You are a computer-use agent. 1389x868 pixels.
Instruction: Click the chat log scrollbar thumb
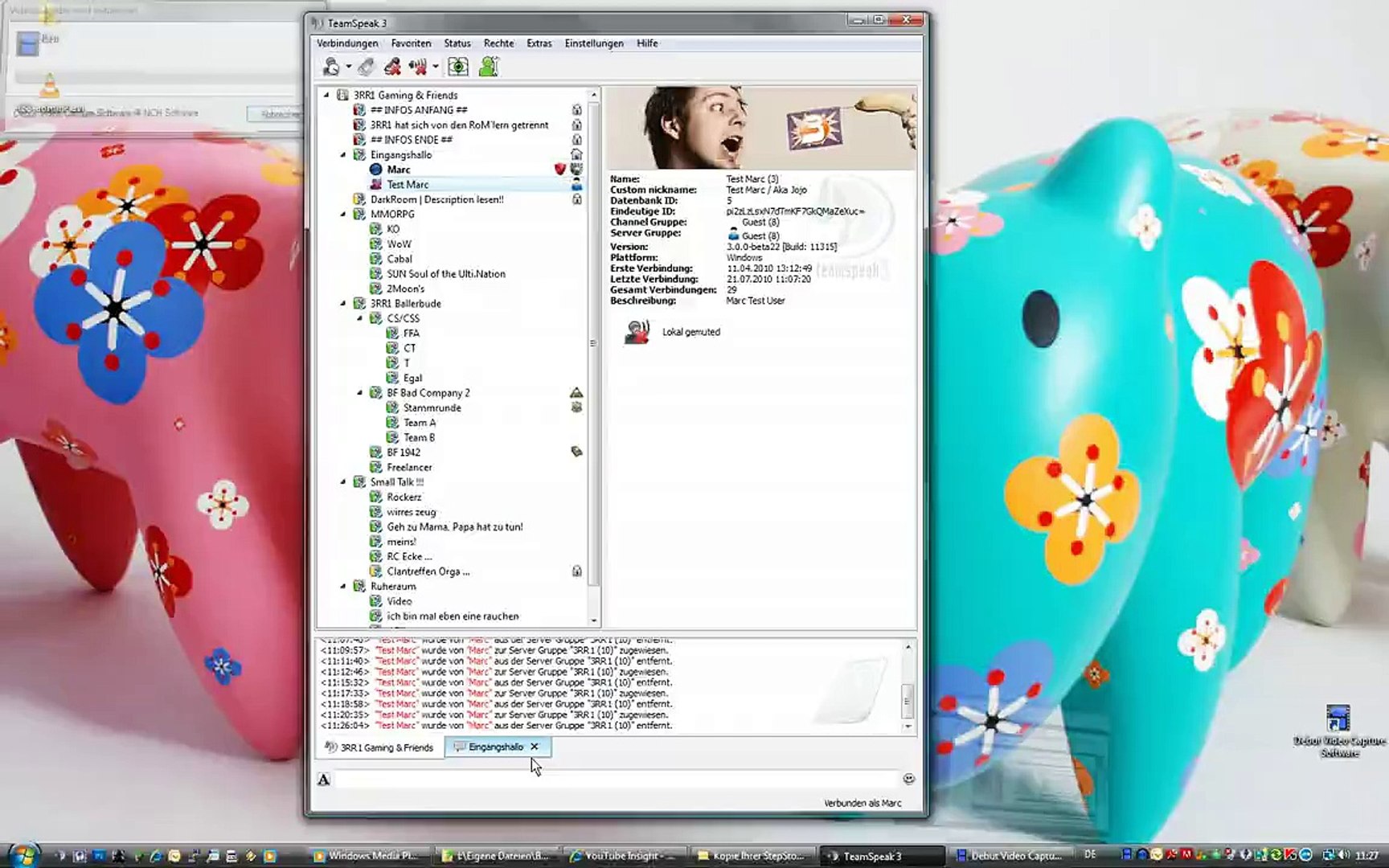coord(908,700)
